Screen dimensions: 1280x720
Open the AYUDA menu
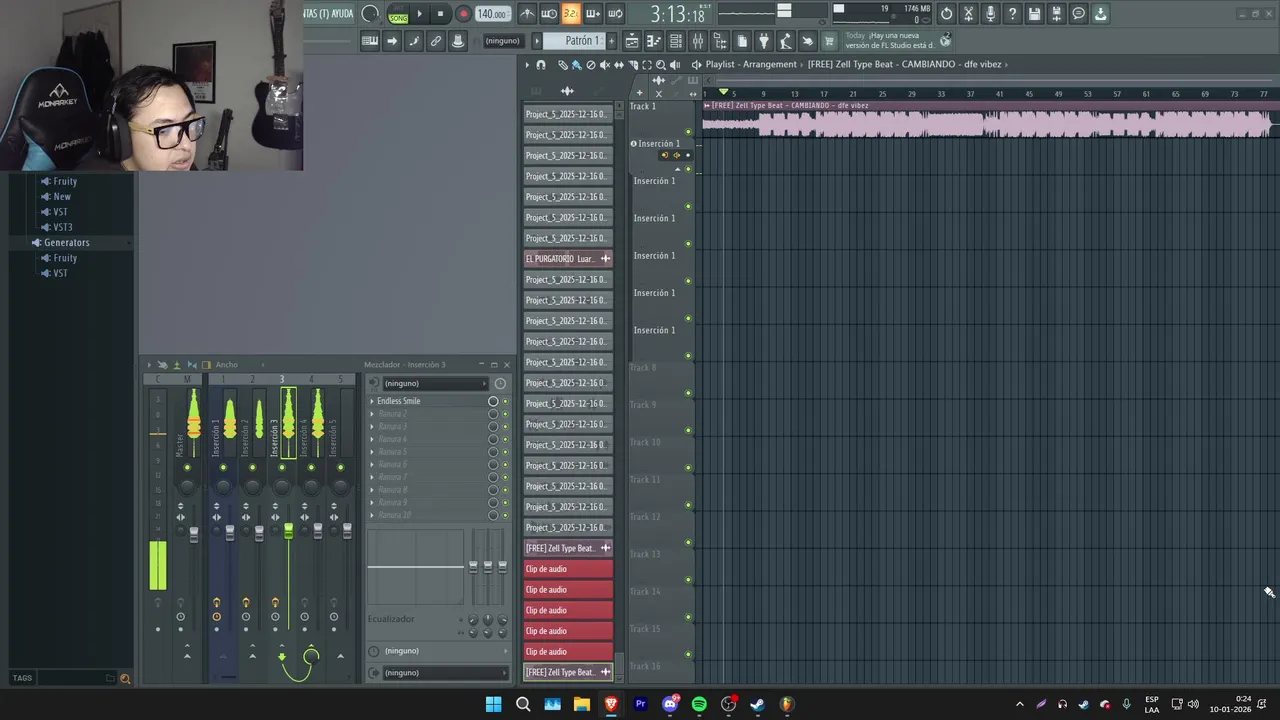pos(342,14)
